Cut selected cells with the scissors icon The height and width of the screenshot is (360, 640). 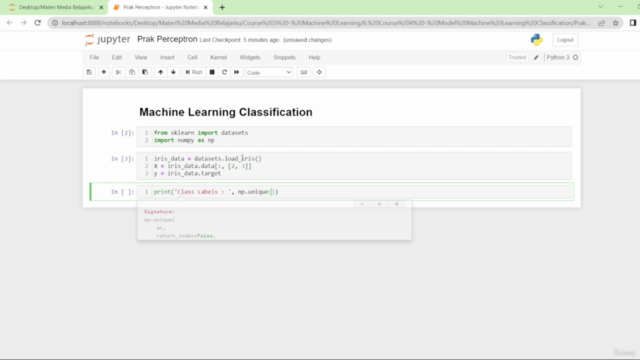119,72
